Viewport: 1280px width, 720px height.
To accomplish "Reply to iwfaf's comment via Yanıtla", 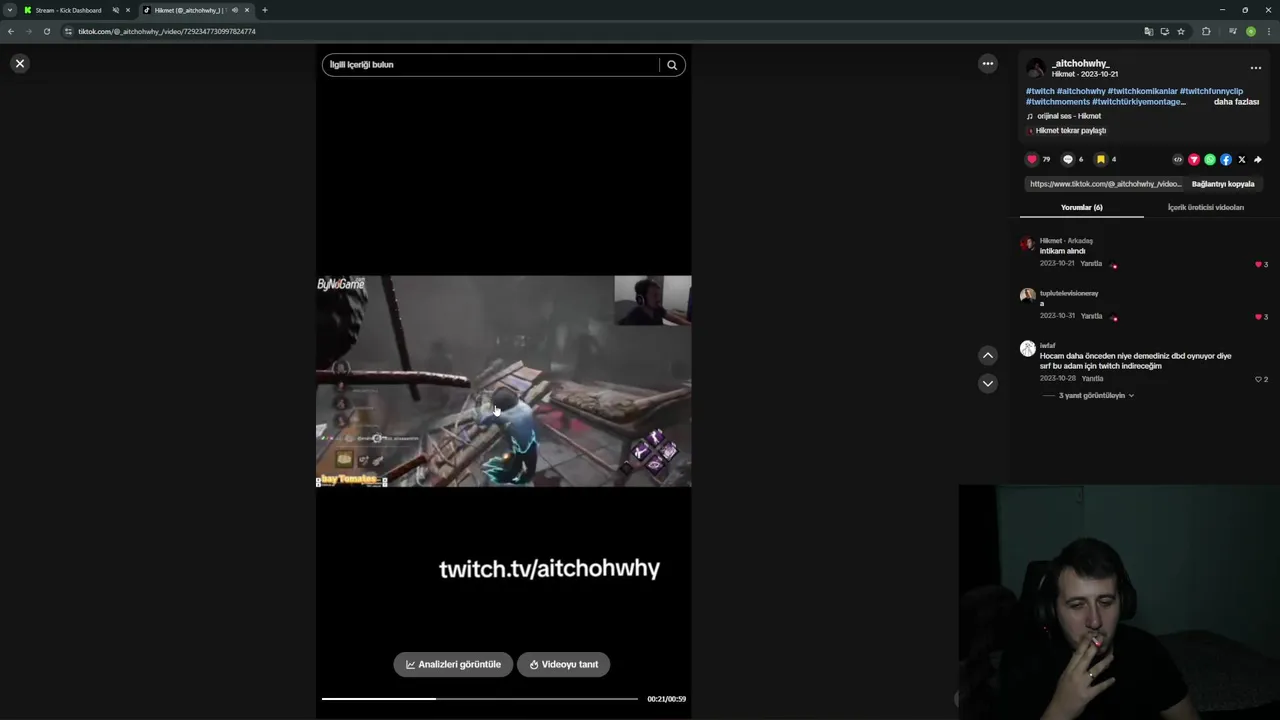I will tap(1092, 379).
